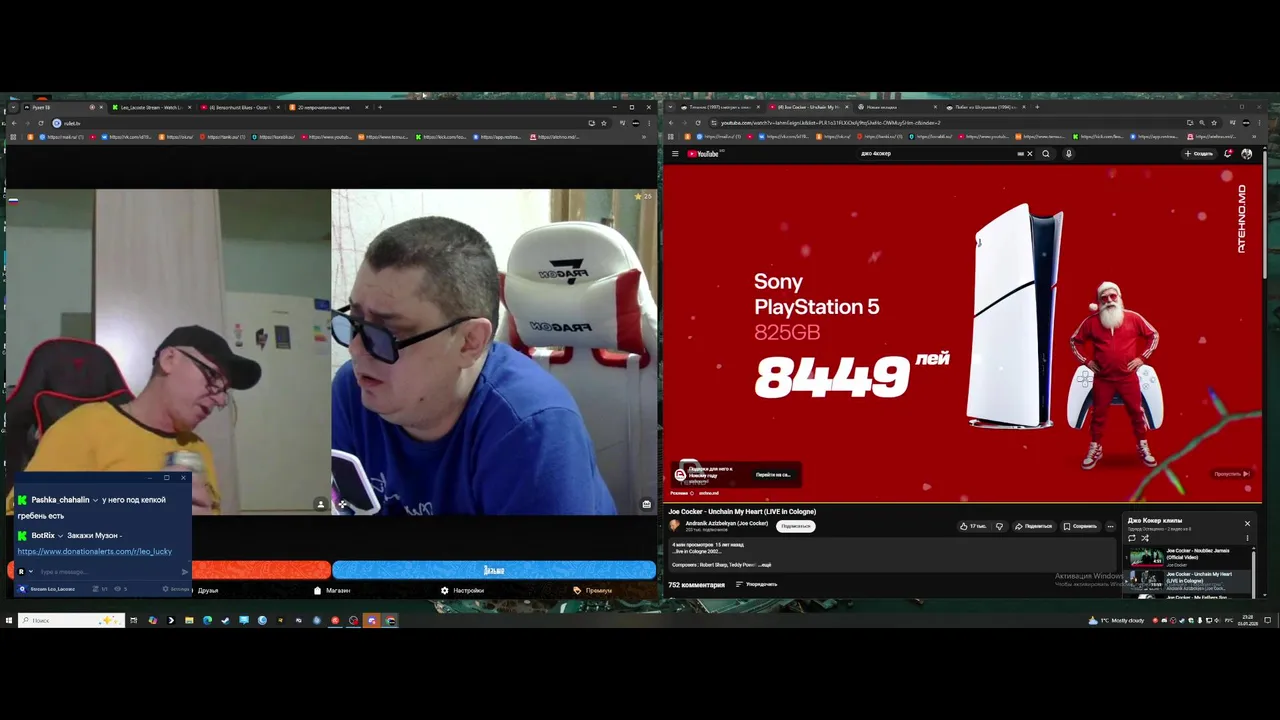Image resolution: width=1280 pixels, height=720 pixels.
Task: Switch to Joe Cocker YouTube browser tab
Action: (x=808, y=107)
